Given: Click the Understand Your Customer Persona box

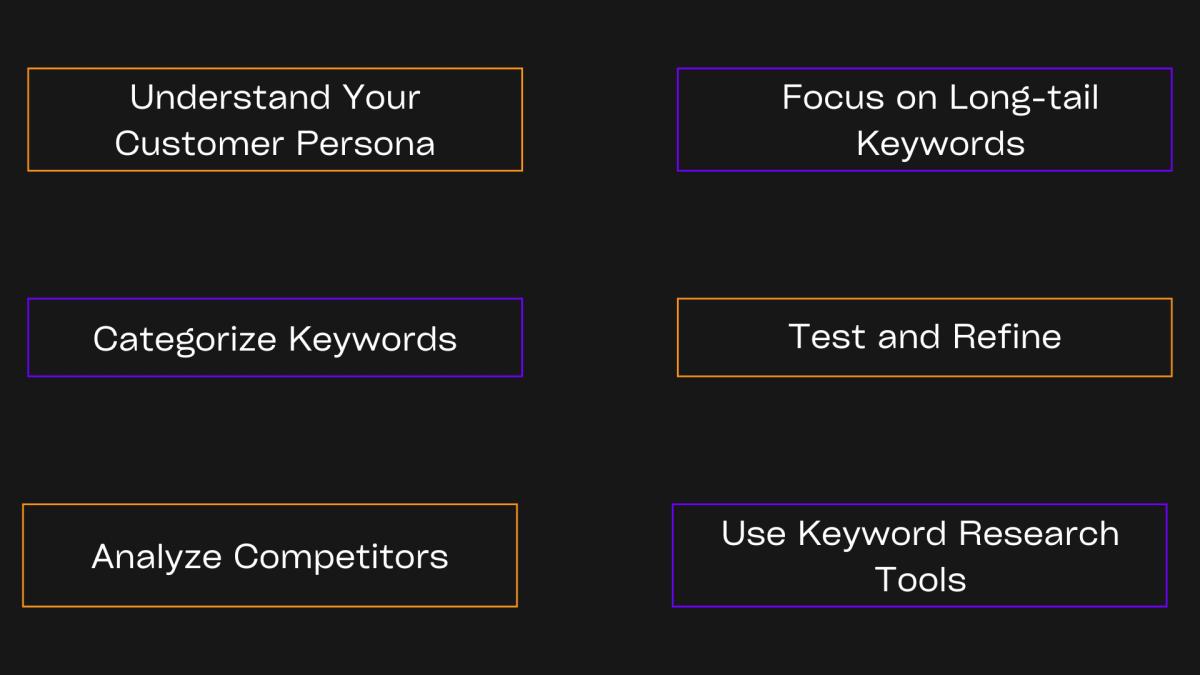Looking at the screenshot, I should (275, 120).
